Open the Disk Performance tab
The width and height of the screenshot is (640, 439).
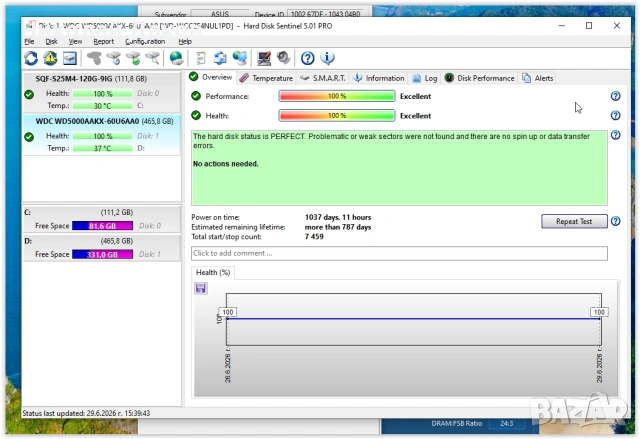coord(479,78)
